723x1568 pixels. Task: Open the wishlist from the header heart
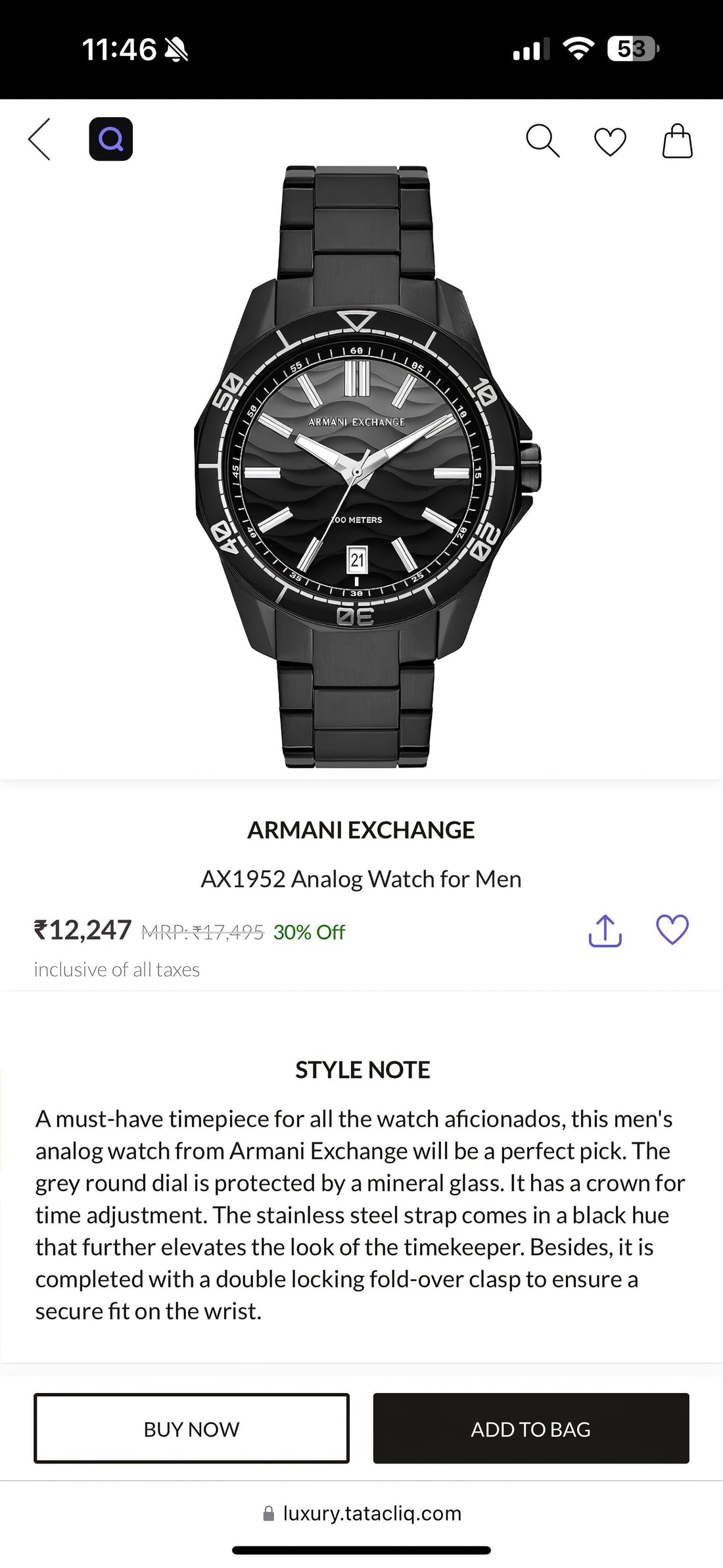610,142
